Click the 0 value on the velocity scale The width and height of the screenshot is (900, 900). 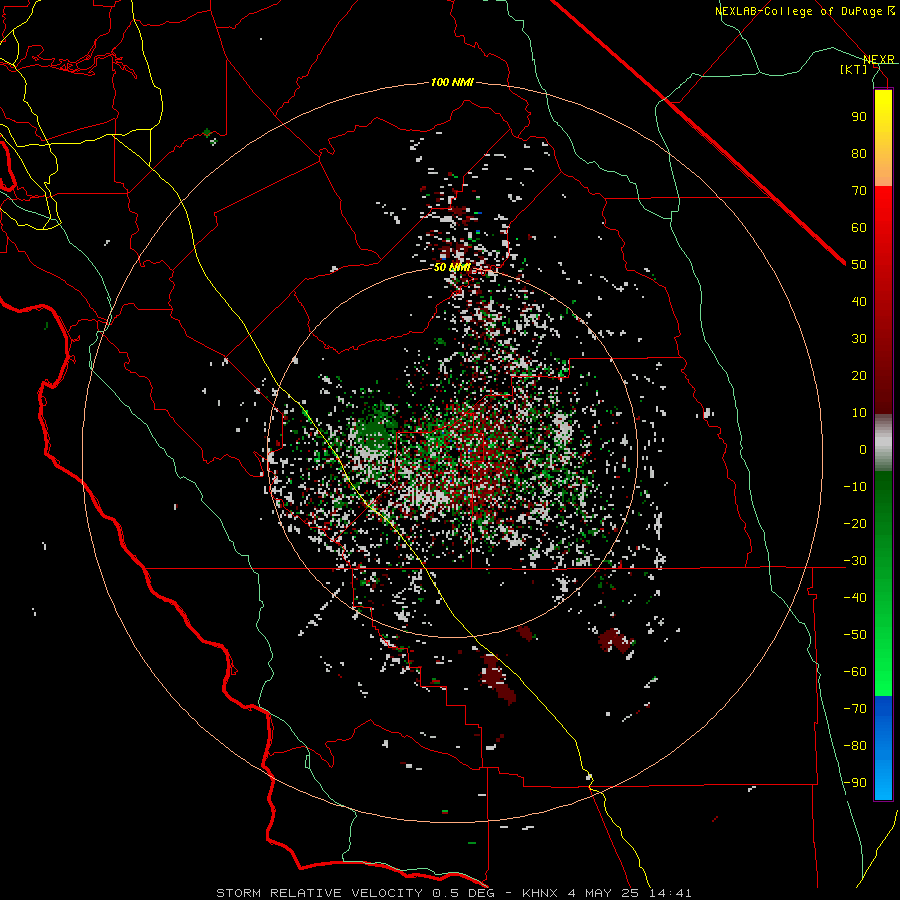pyautogui.click(x=863, y=450)
